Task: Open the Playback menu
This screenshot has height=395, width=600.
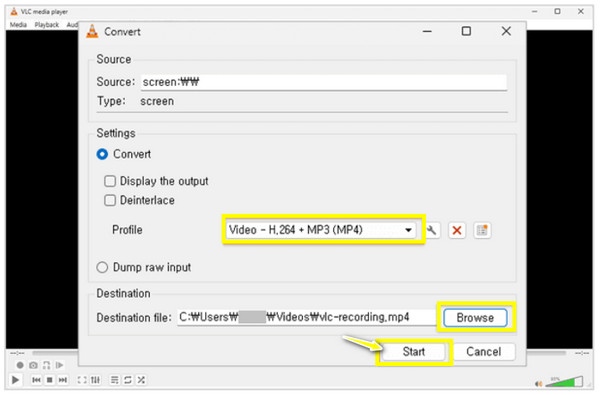Action: 47,25
